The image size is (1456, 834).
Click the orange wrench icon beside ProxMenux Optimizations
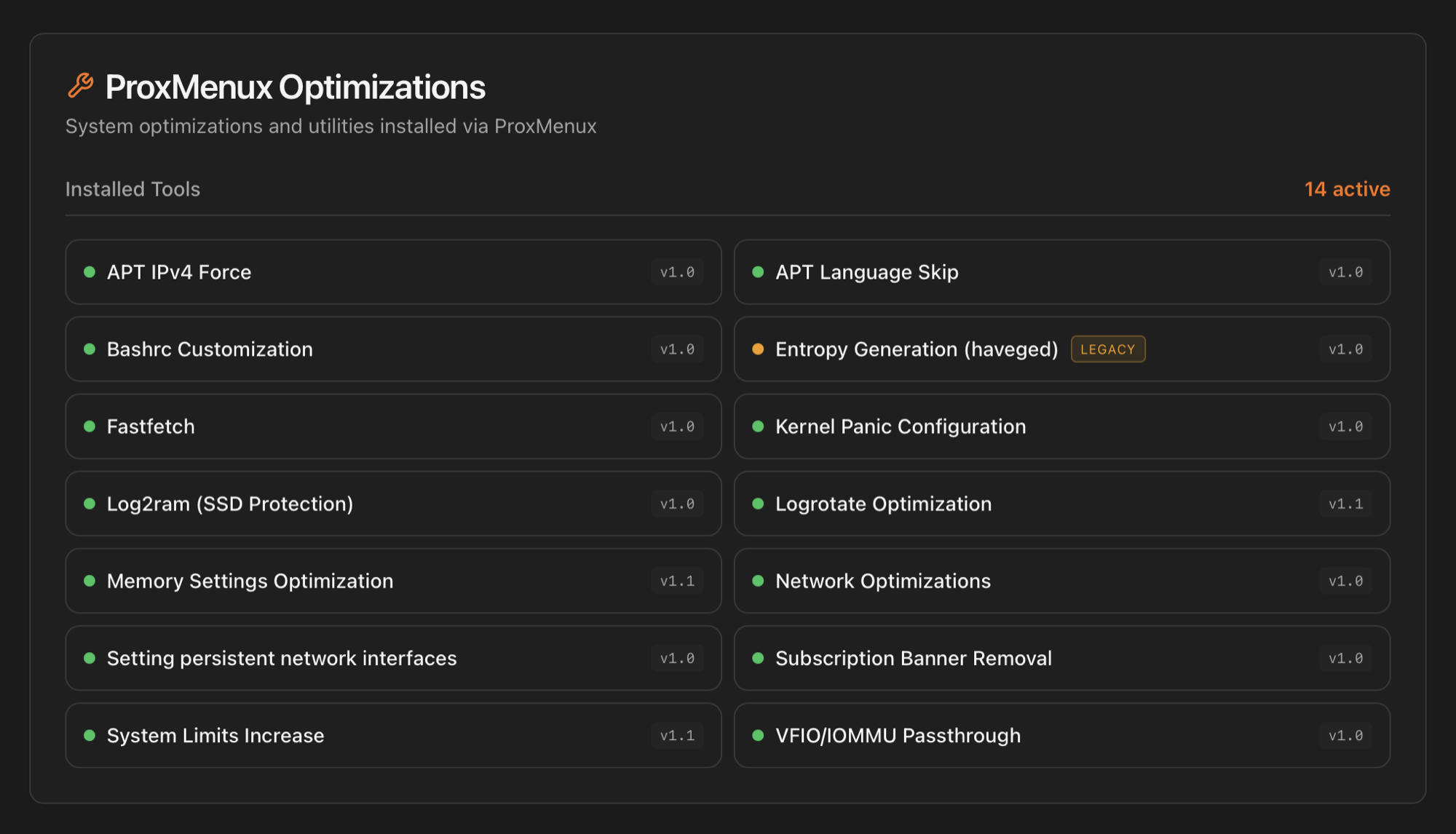(x=81, y=86)
